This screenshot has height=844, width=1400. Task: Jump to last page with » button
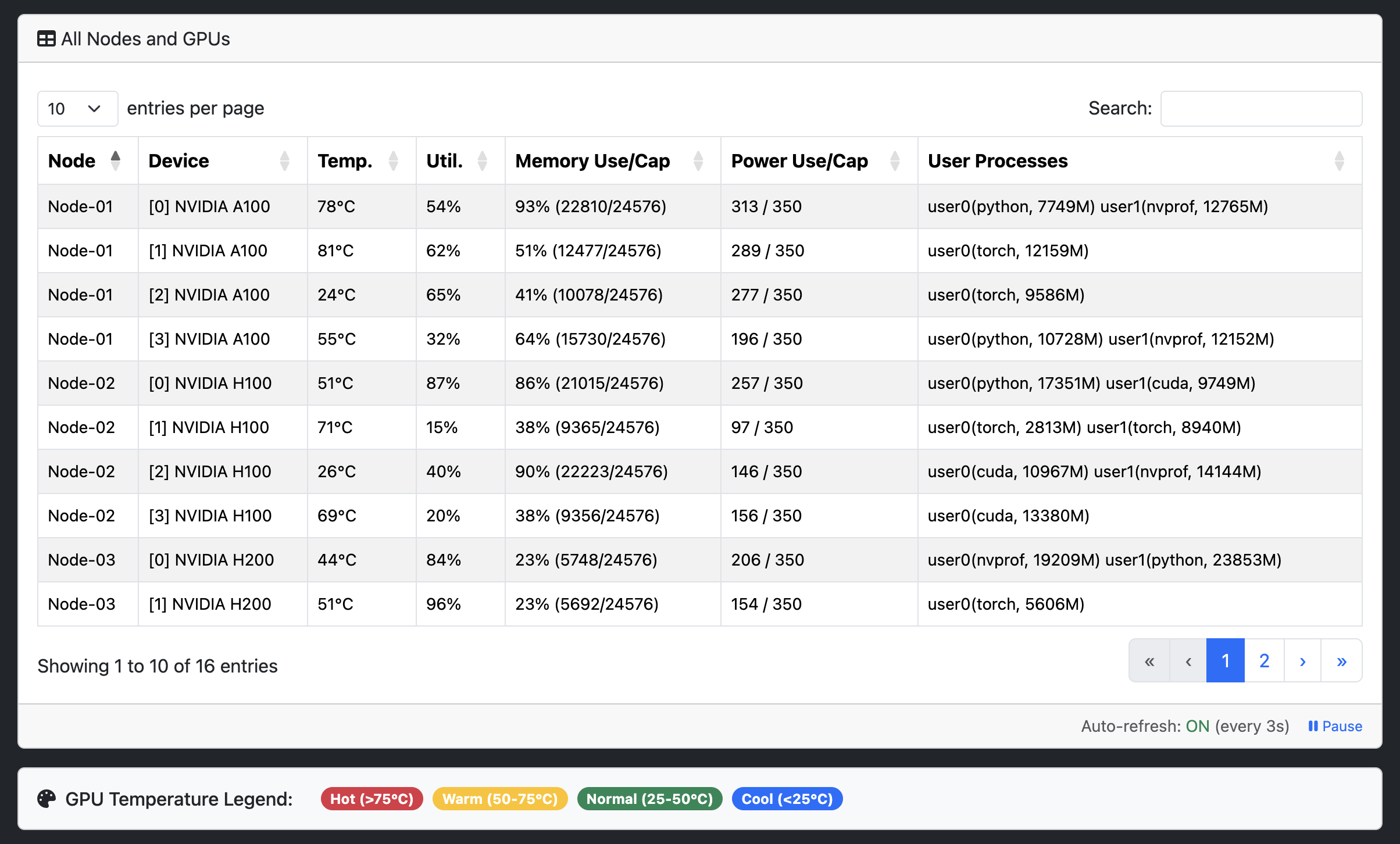pyautogui.click(x=1341, y=661)
